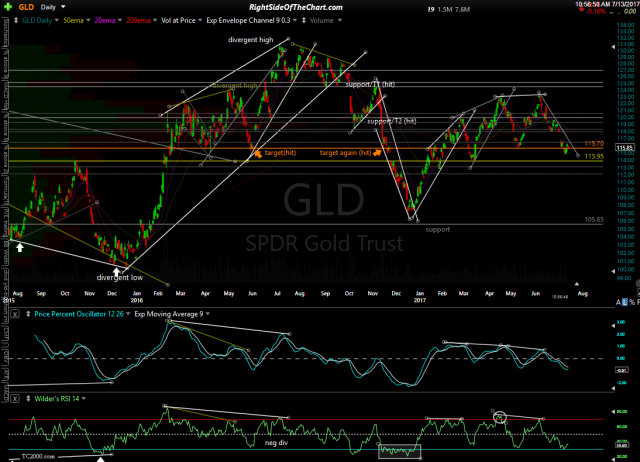This screenshot has width=640, height=462.
Task: Click the 'target again (hit)' annotation
Action: pos(345,153)
